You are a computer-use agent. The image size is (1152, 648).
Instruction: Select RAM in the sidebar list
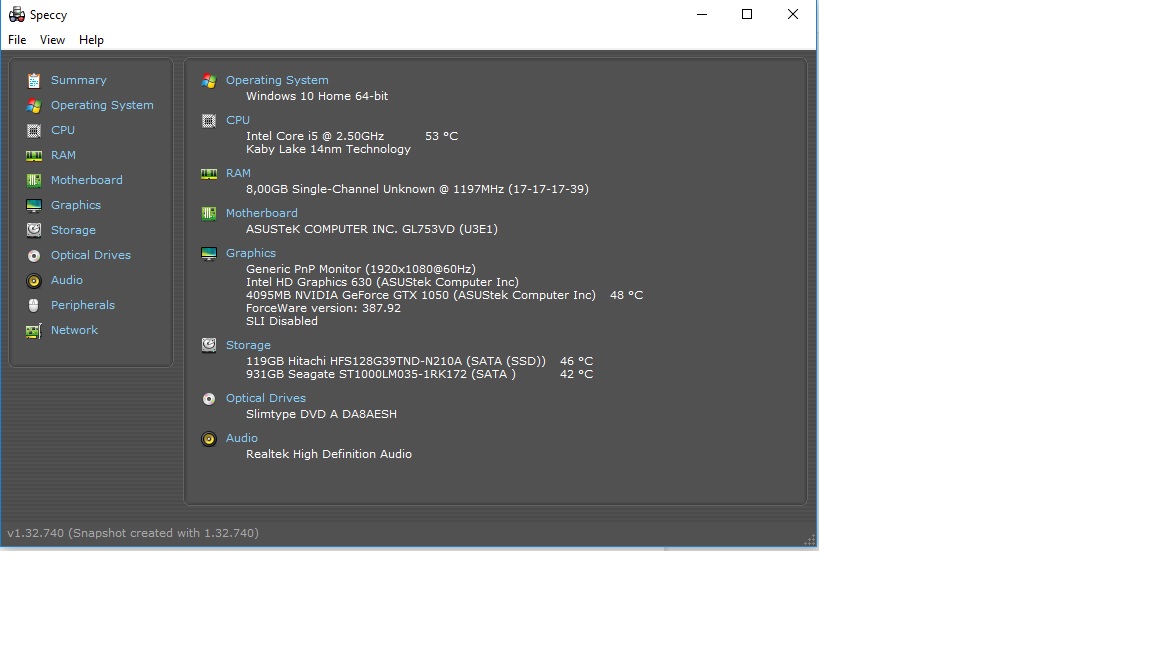click(x=63, y=155)
